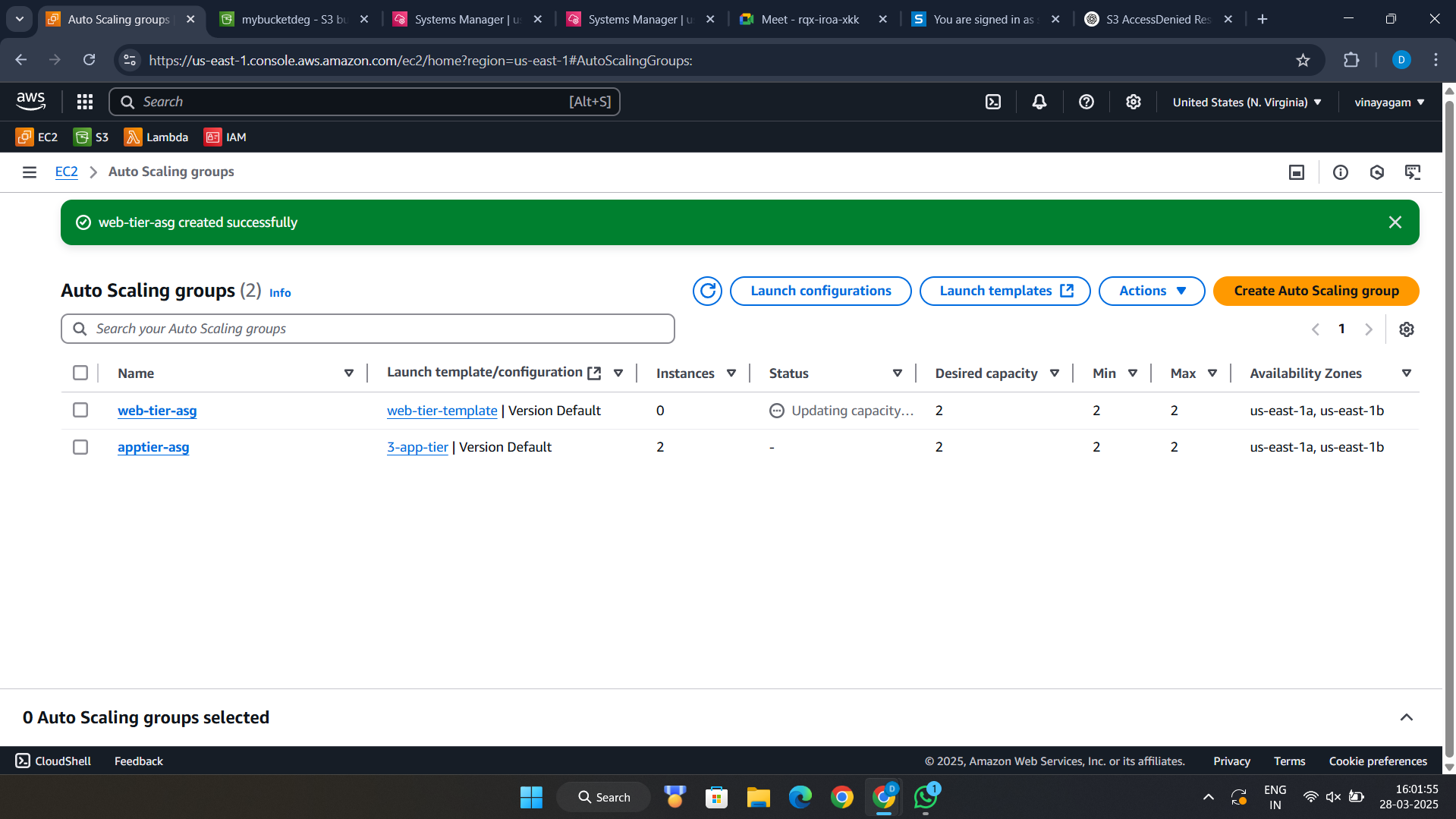Sort by the Name column arrow
Image resolution: width=1456 pixels, height=819 pixels.
click(x=349, y=373)
